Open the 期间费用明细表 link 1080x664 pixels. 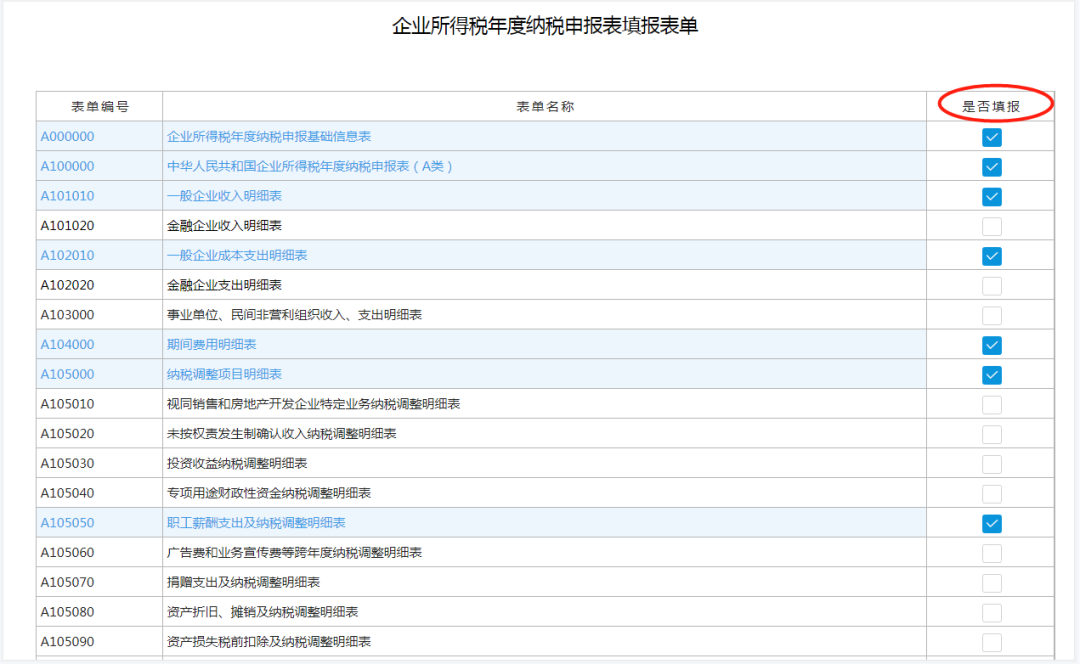[211, 344]
